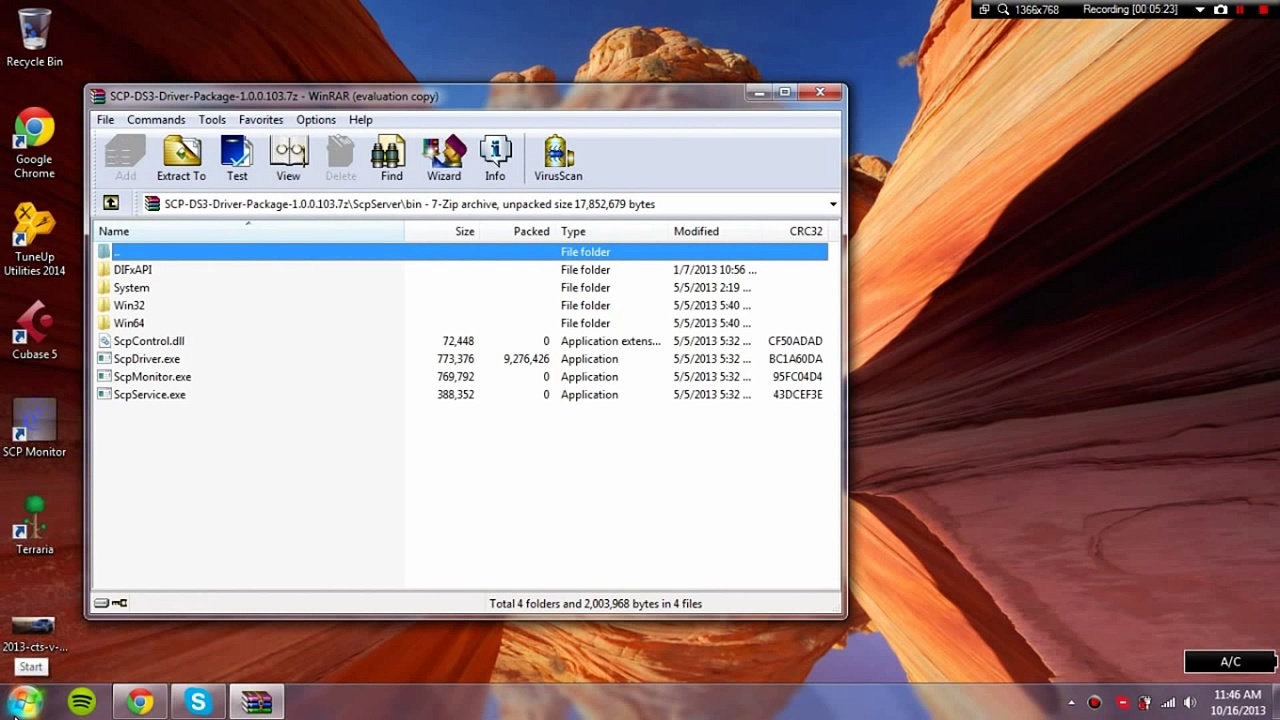Open Terraria desktop shortcut
Screen dimensions: 1280x720
[34, 526]
